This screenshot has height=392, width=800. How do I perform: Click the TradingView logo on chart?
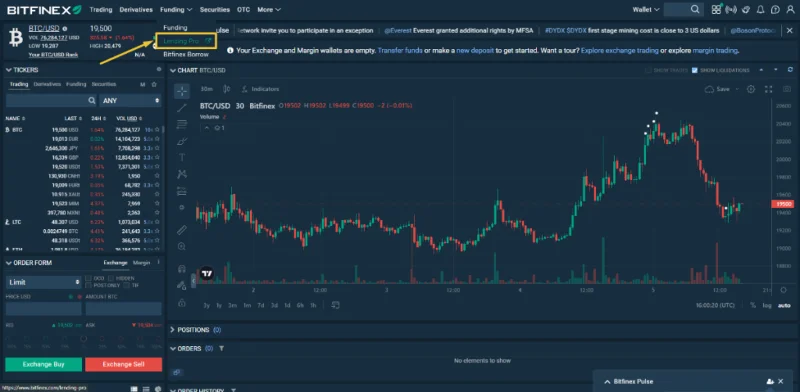[206, 274]
